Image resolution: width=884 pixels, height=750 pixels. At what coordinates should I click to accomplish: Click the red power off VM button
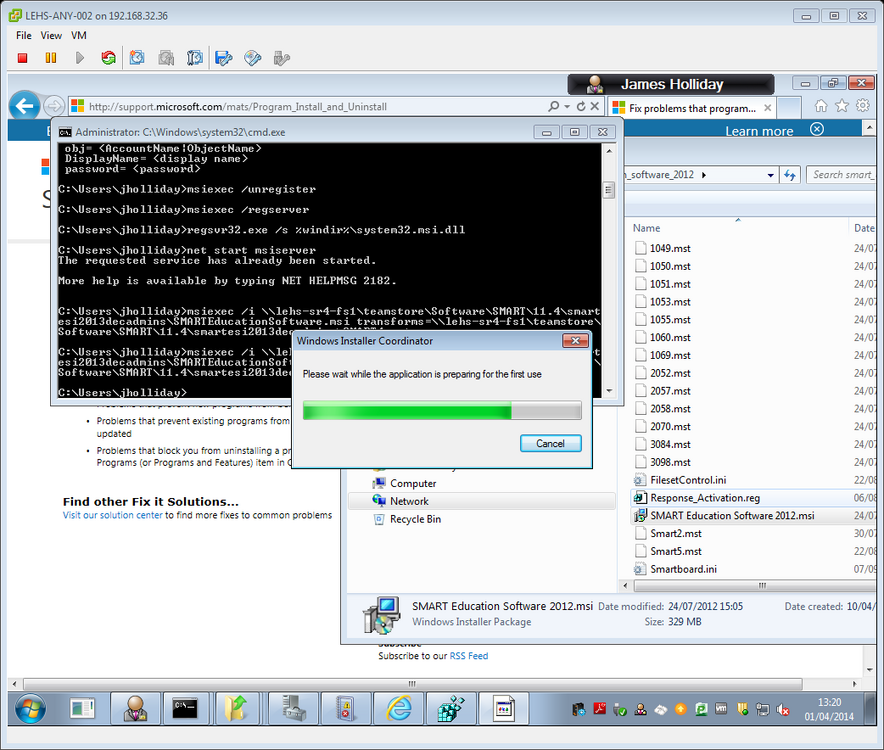[x=23, y=58]
